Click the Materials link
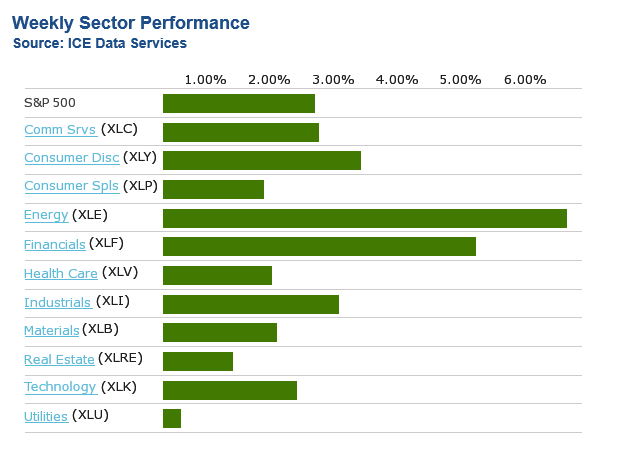Viewport: 626px width, 454px height. pos(51,331)
